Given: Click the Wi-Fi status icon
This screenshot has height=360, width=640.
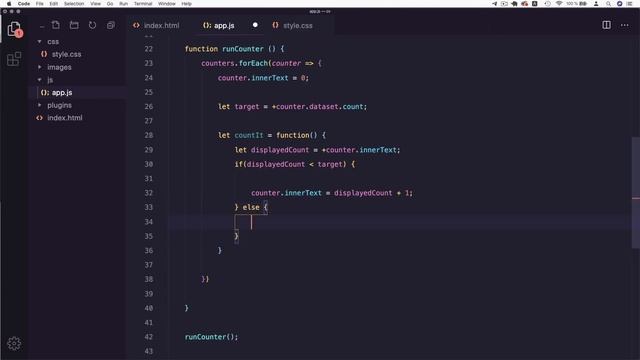Looking at the screenshot, I should click(x=559, y=4).
